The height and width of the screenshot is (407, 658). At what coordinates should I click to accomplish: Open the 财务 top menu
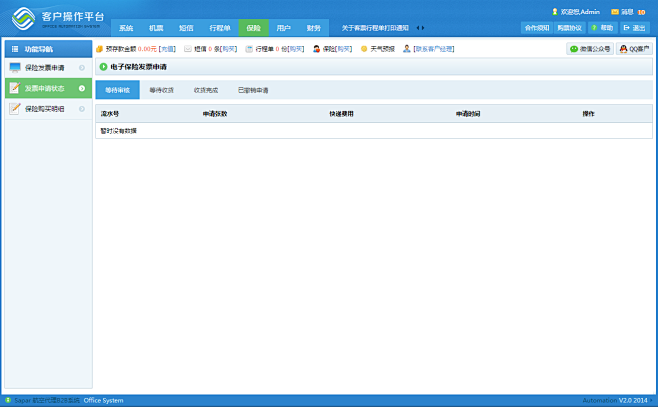click(x=313, y=28)
